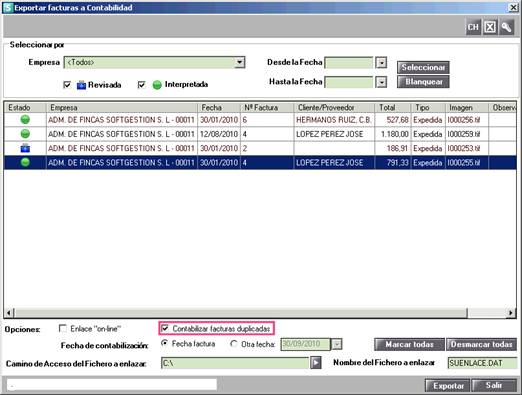Sort by the Fecha column header

click(x=219, y=108)
